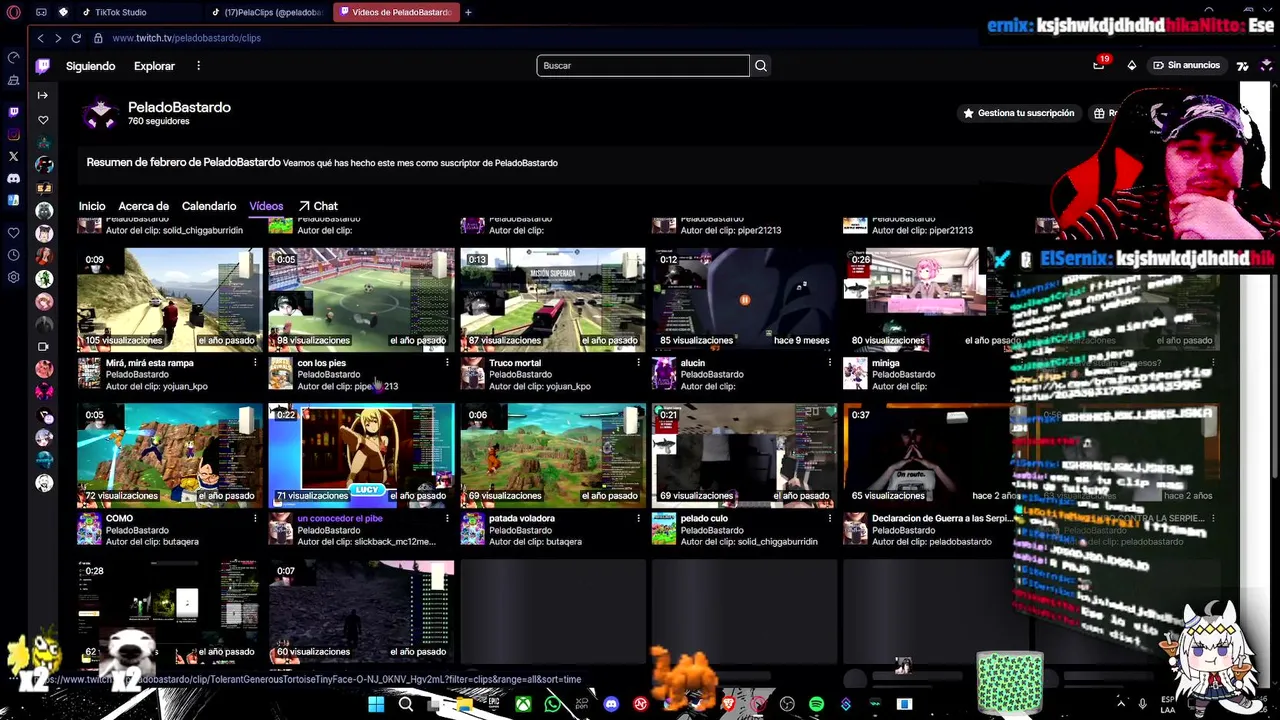Viewport: 1280px width, 720px height.
Task: Open Twitch notifications inbox with badge
Action: click(x=1099, y=65)
